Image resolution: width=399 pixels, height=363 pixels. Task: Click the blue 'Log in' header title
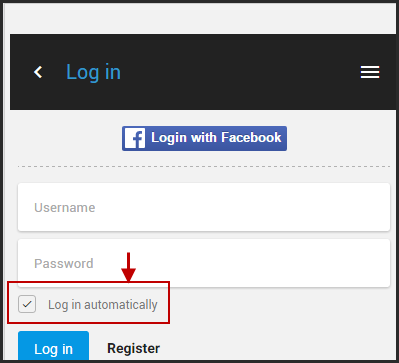93,72
